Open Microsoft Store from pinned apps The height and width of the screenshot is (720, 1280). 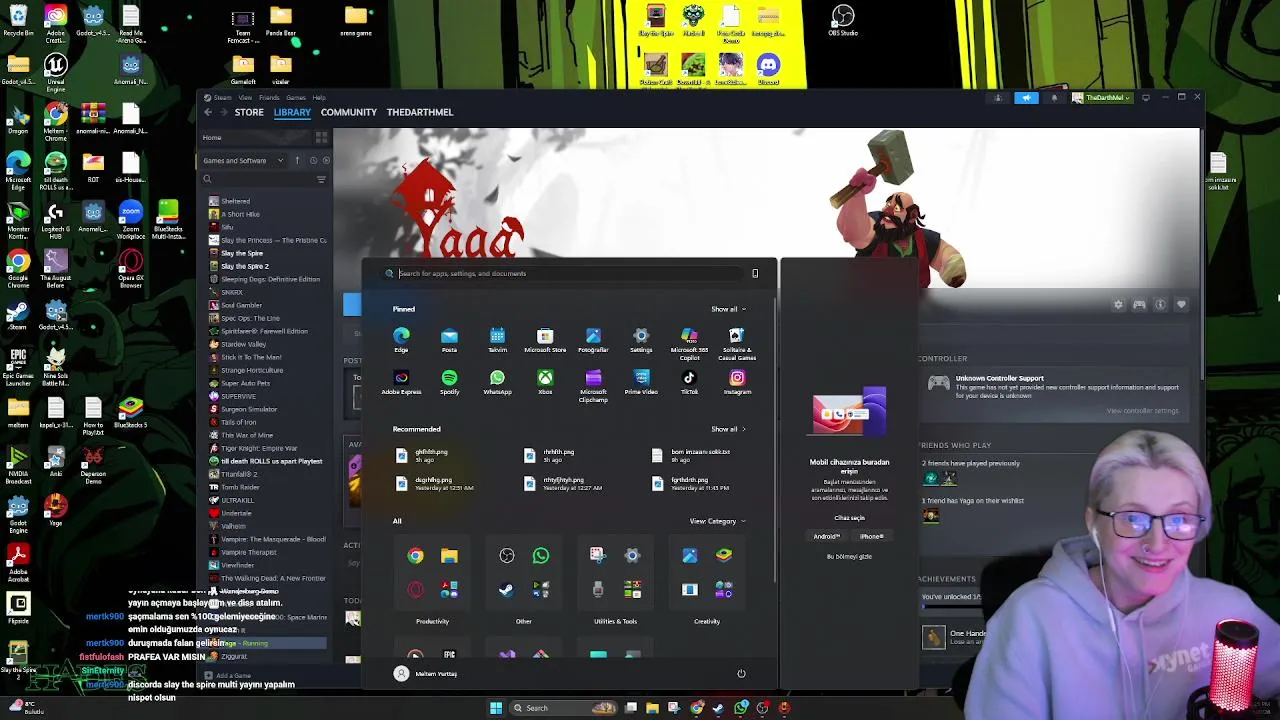(x=545, y=340)
